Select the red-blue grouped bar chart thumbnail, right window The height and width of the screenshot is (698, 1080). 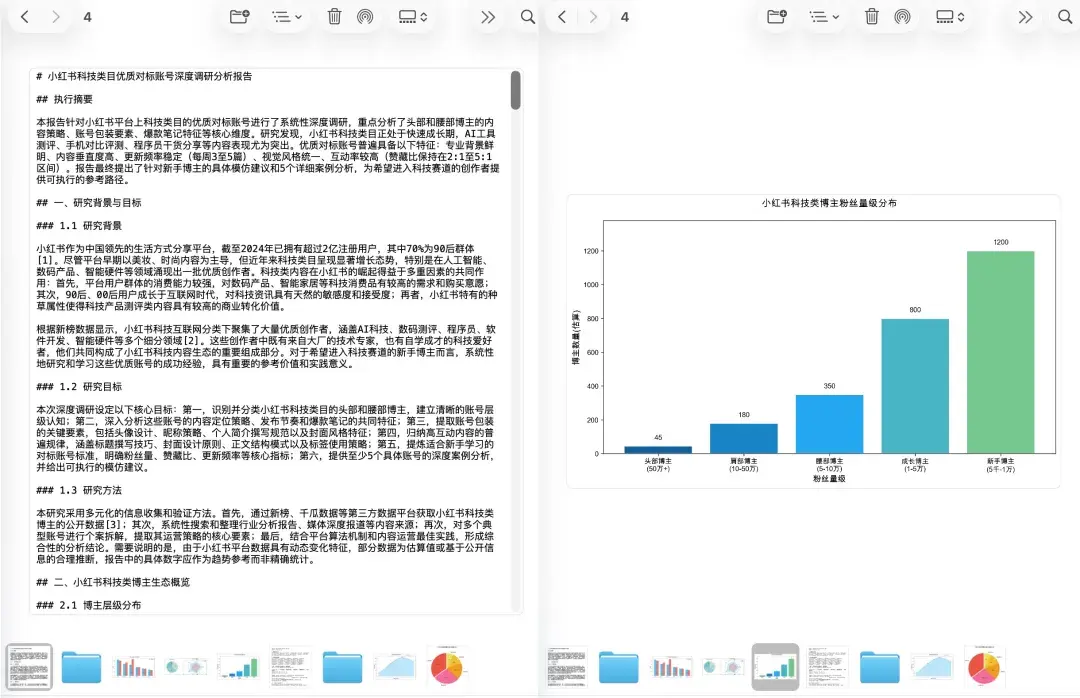coord(672,667)
